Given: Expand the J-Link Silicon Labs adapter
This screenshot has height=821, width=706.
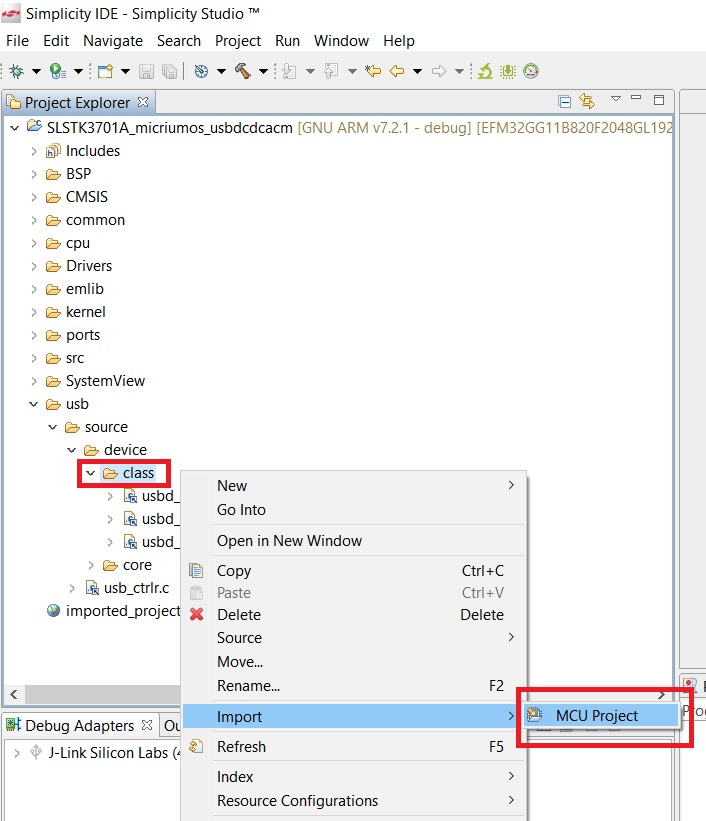Looking at the screenshot, I should point(17,753).
